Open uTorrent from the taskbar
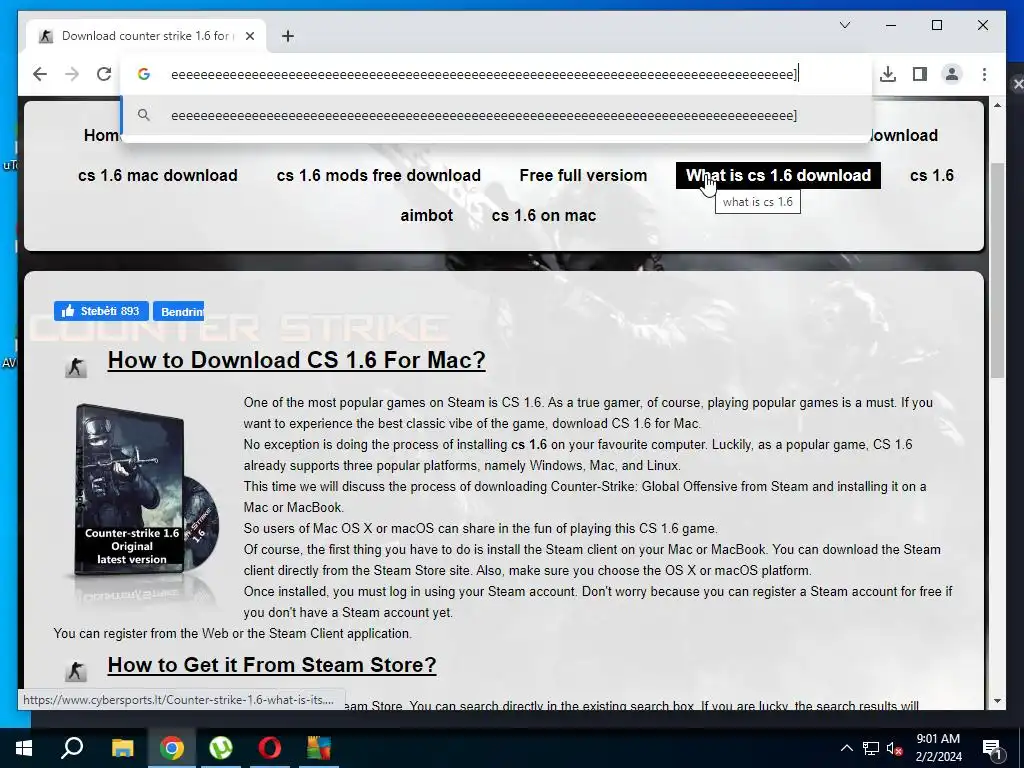1024x768 pixels. point(221,748)
